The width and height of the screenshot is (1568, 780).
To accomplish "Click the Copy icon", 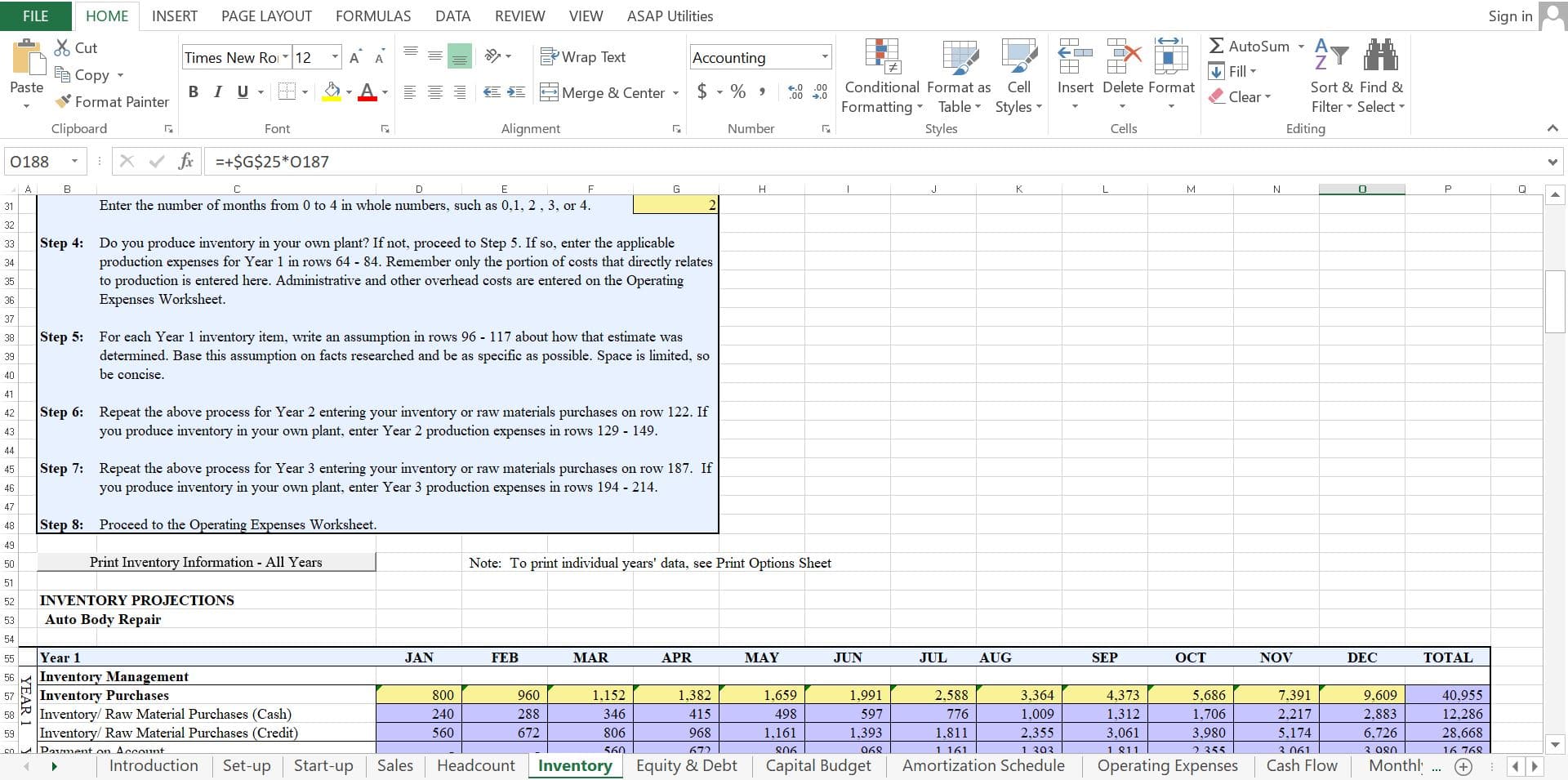I will pos(62,74).
